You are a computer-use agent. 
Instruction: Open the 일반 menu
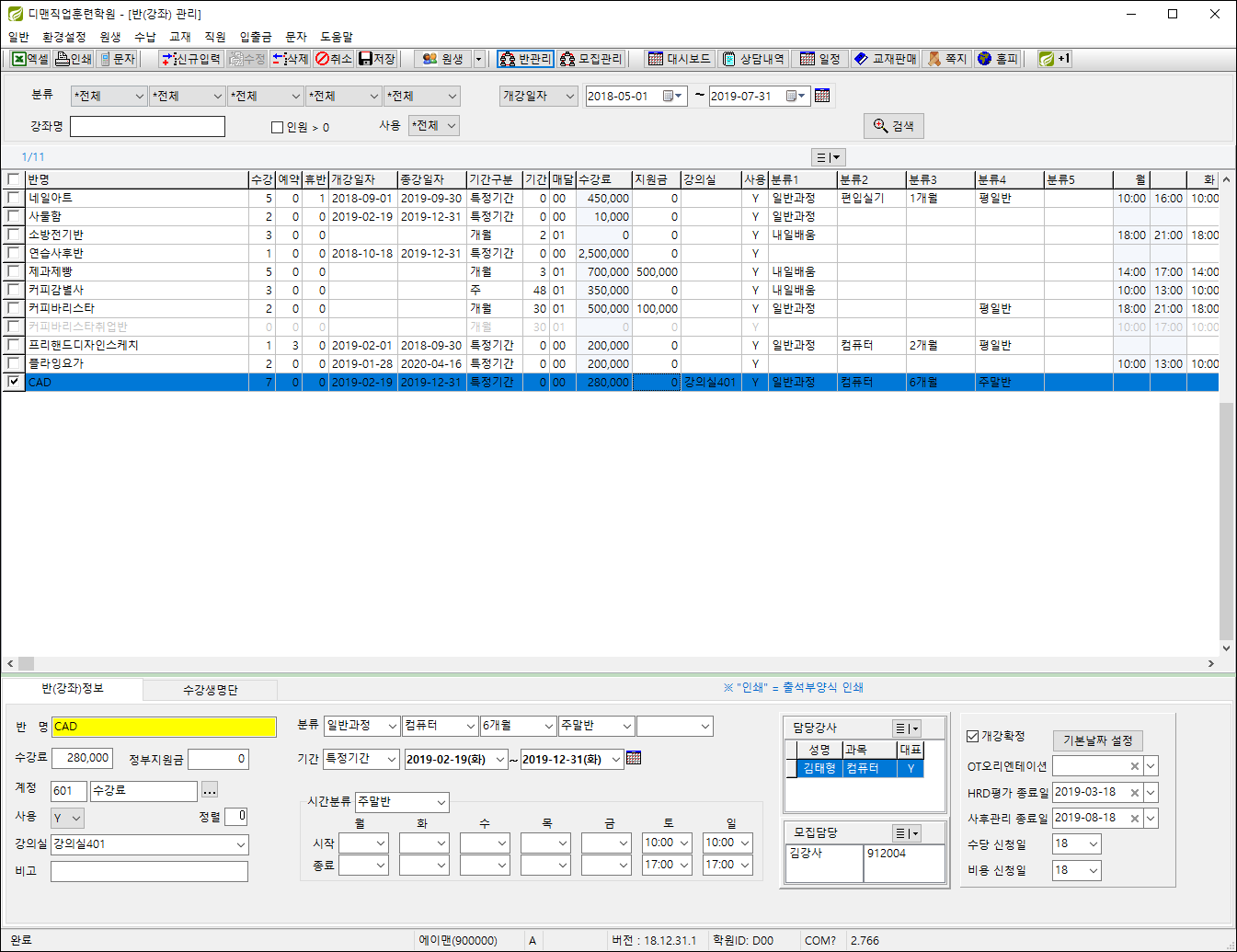pos(18,37)
